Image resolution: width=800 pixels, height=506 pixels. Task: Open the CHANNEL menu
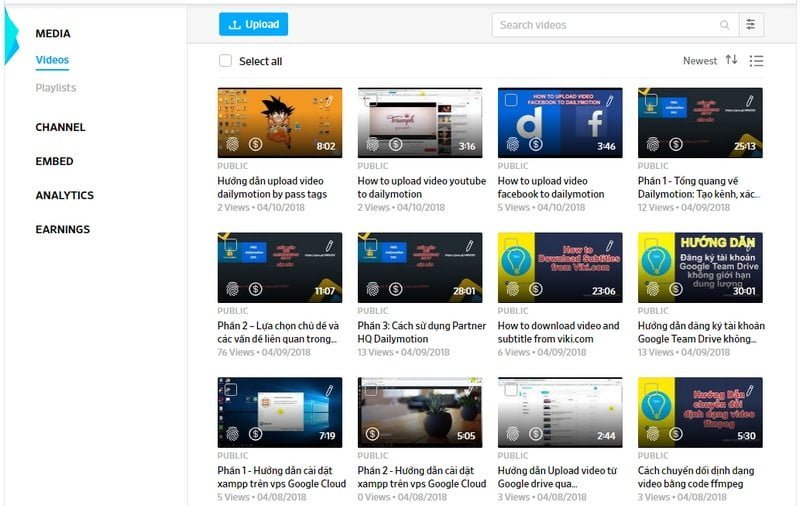(x=60, y=127)
